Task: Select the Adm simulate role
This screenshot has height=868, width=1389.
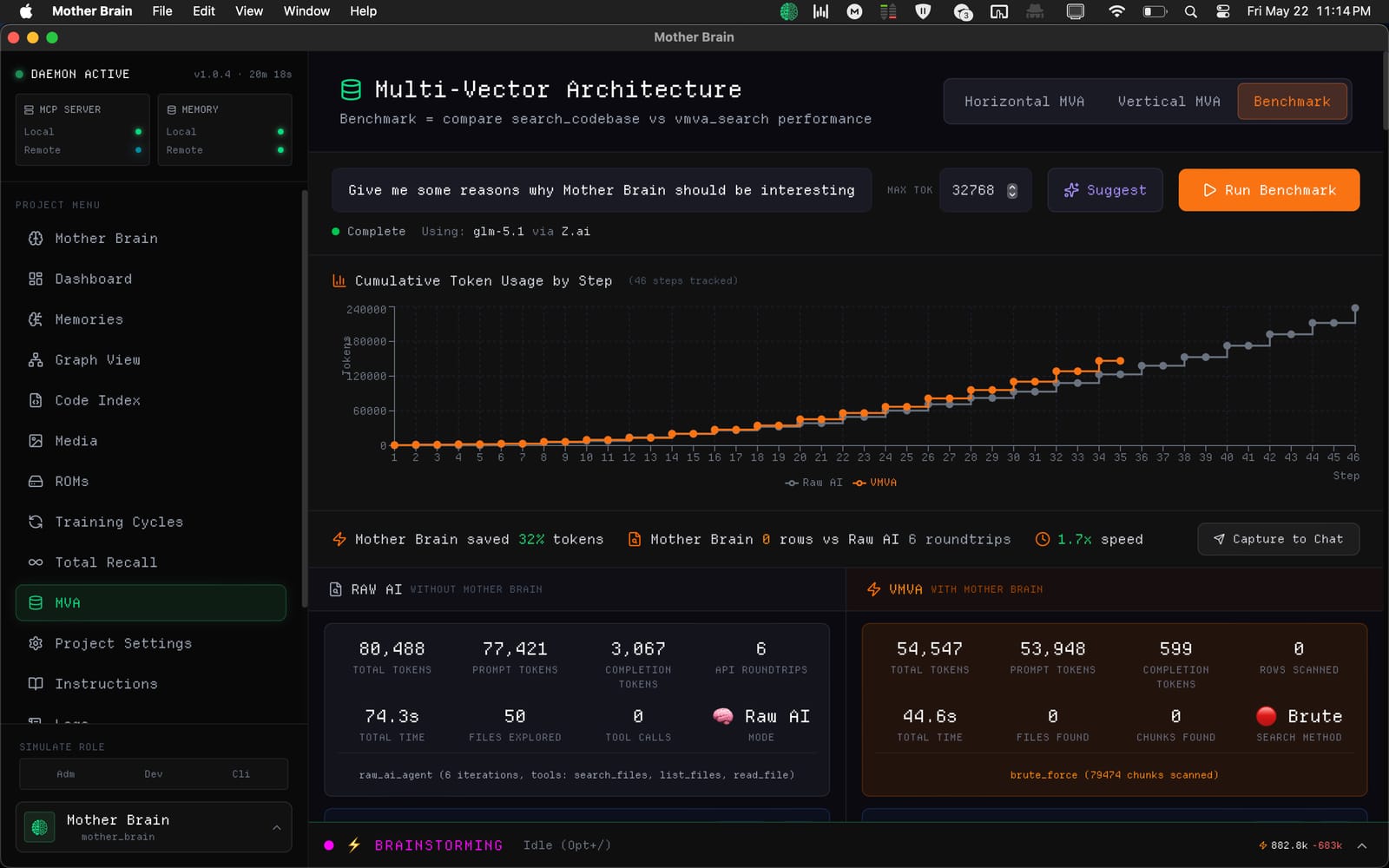Action: (66, 774)
